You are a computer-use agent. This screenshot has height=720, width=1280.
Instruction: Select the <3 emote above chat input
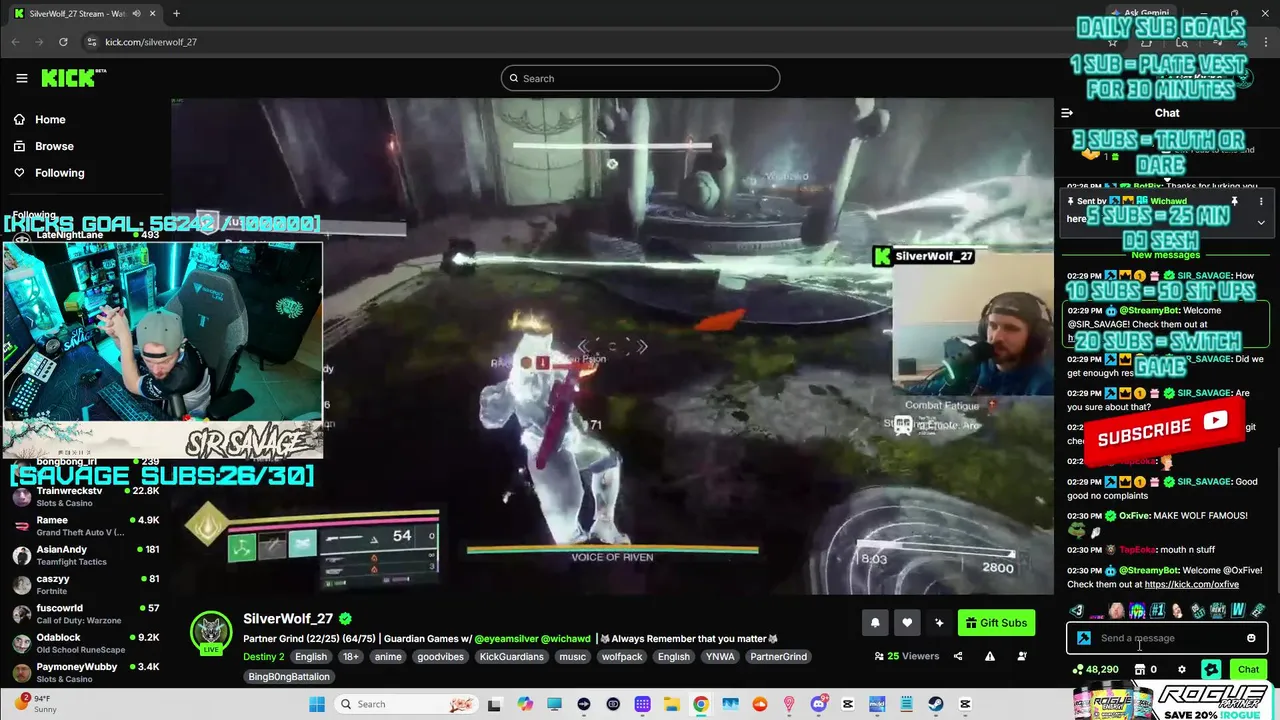(x=1077, y=610)
